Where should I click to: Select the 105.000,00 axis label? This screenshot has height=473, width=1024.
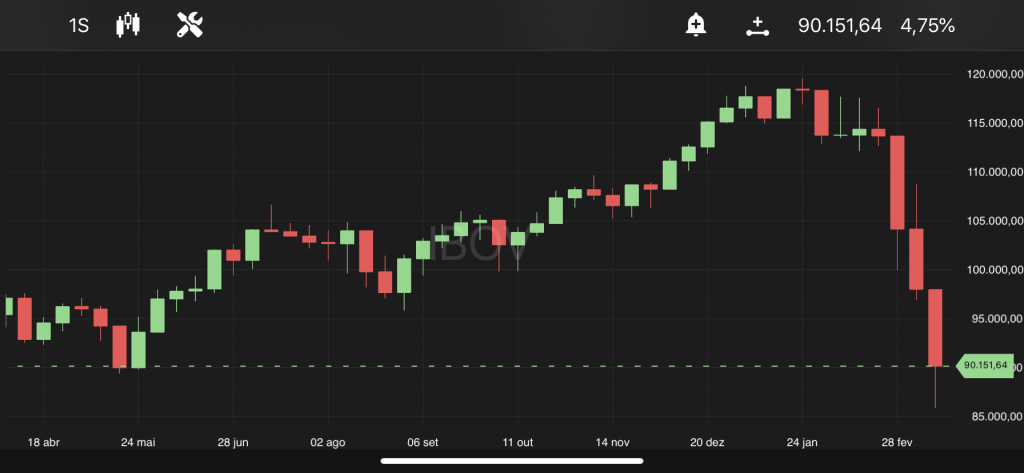point(995,221)
